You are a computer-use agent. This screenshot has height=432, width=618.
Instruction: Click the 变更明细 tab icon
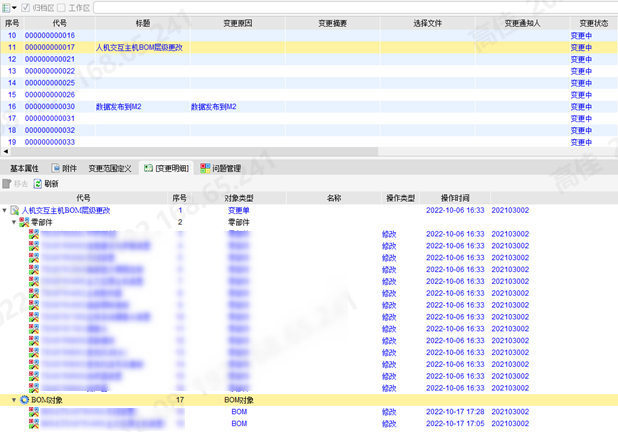point(148,169)
